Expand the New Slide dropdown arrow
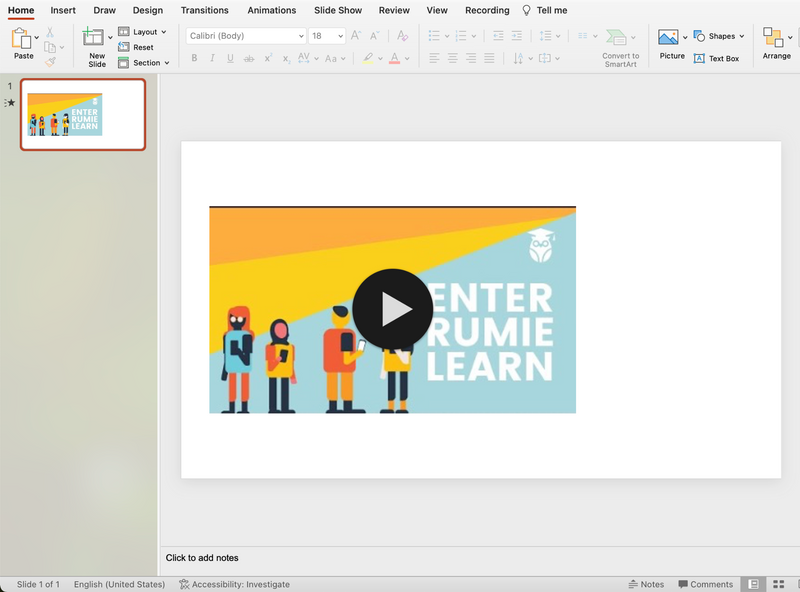This screenshot has width=800, height=592. [110, 37]
